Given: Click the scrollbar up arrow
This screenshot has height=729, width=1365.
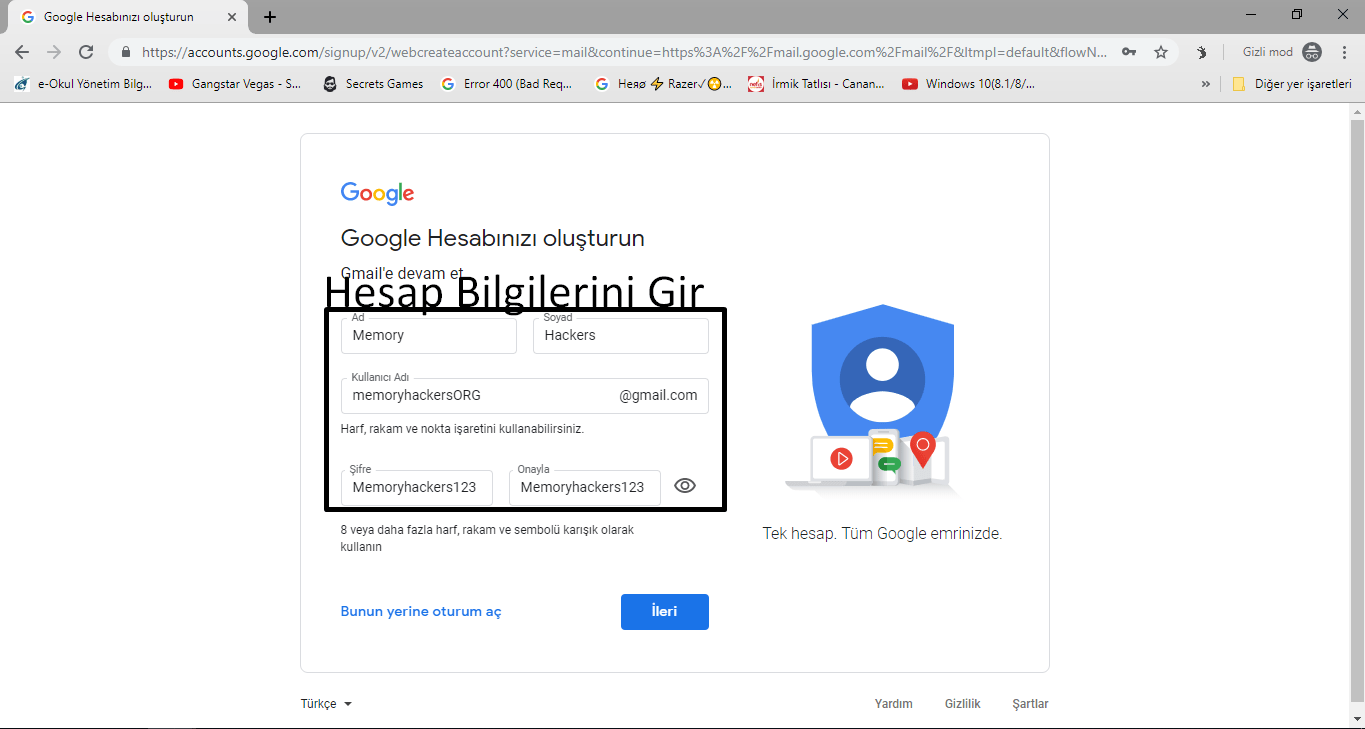Looking at the screenshot, I should tap(1357, 110).
